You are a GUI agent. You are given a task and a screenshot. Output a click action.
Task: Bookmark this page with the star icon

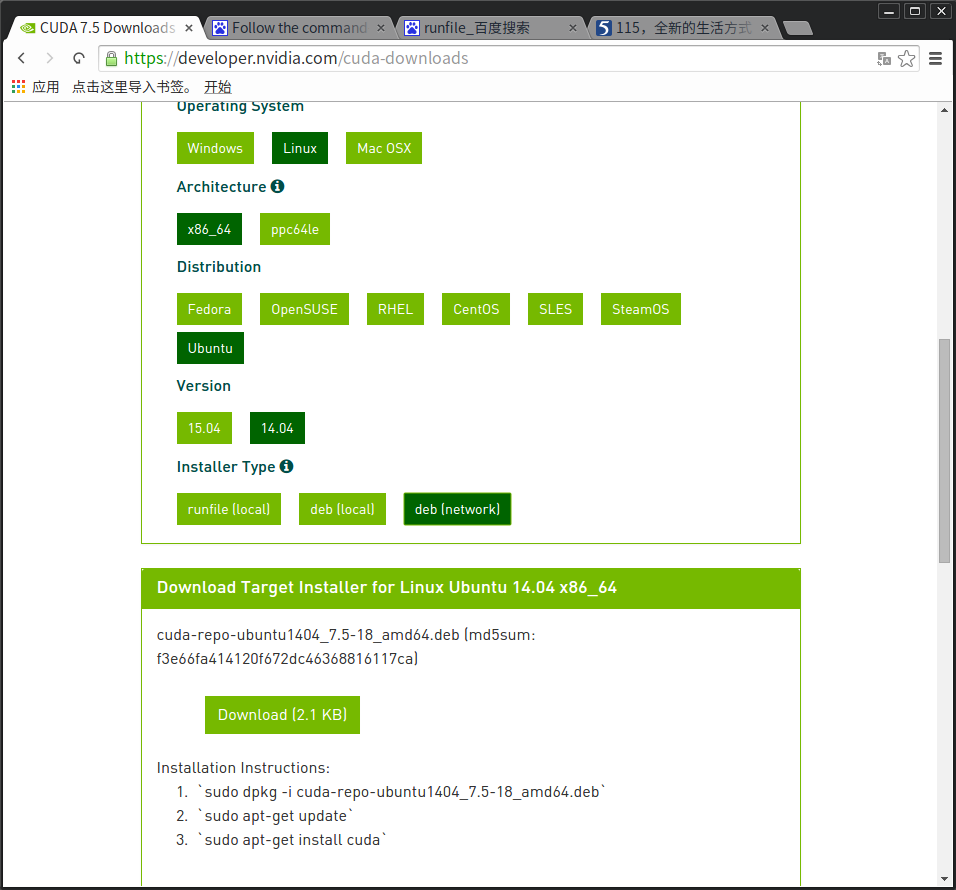[906, 59]
